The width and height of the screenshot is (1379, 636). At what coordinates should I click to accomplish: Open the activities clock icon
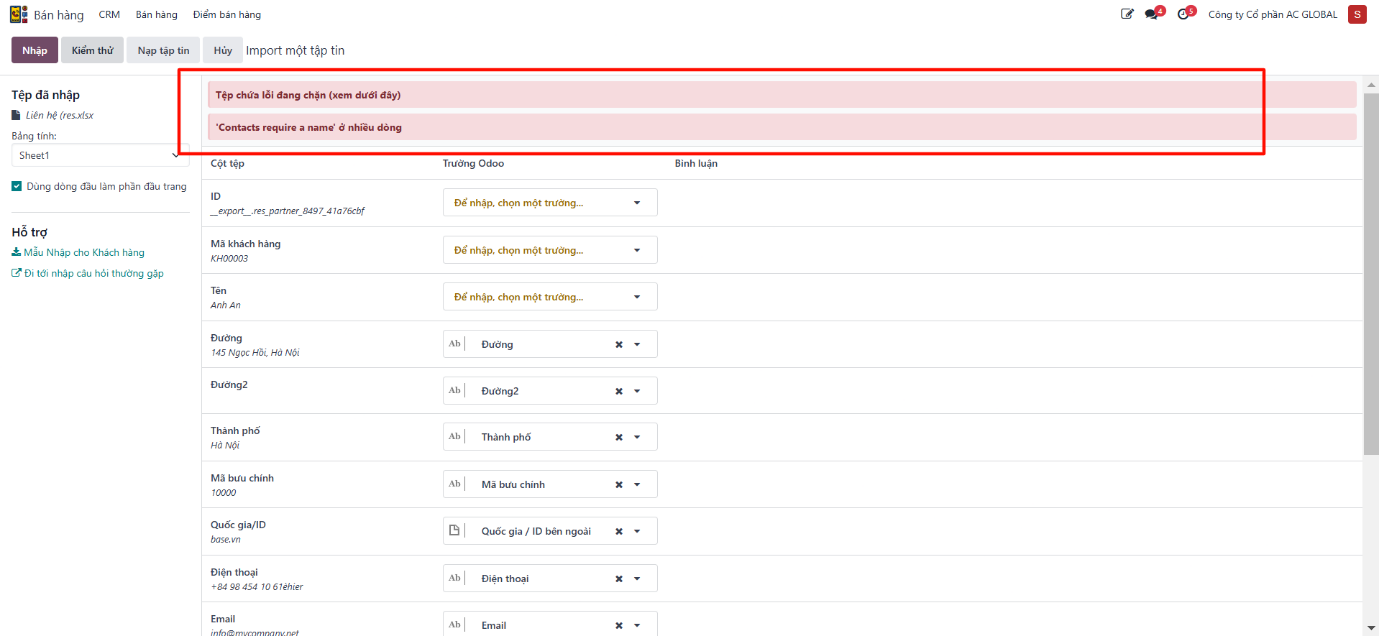coord(1184,15)
